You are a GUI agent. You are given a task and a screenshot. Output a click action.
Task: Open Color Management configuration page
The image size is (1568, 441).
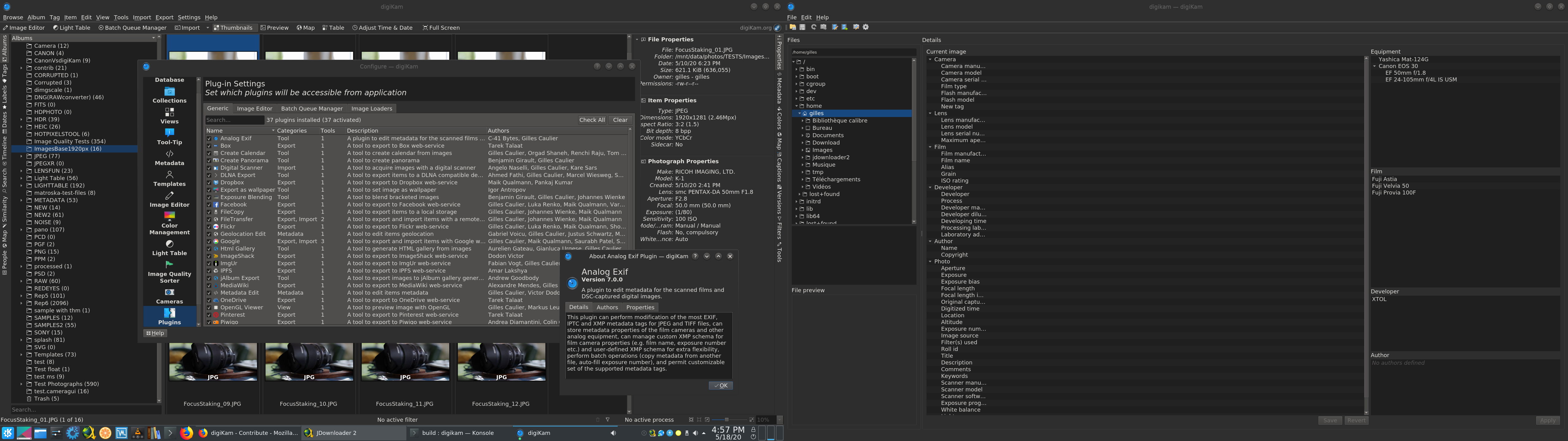(x=169, y=224)
